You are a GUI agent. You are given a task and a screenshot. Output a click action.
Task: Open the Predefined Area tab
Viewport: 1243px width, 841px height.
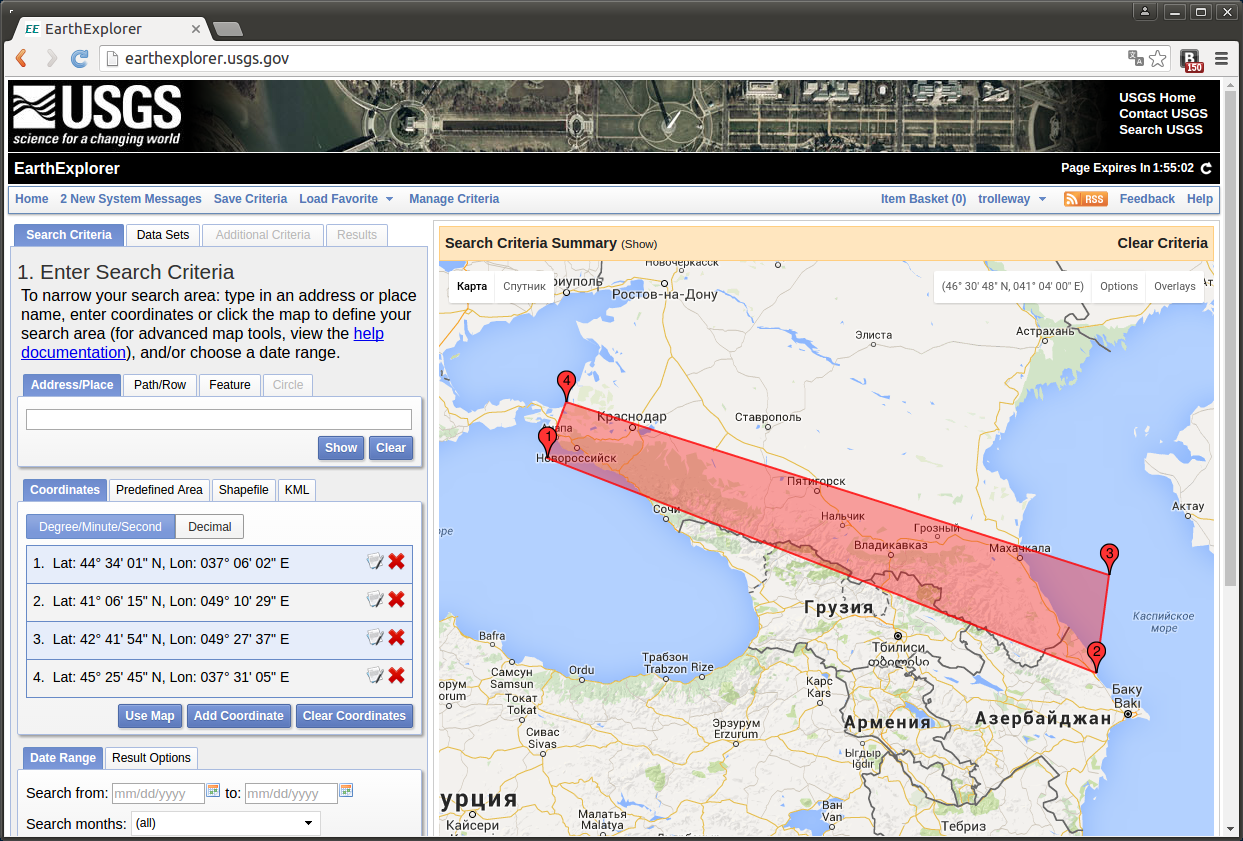coord(159,490)
